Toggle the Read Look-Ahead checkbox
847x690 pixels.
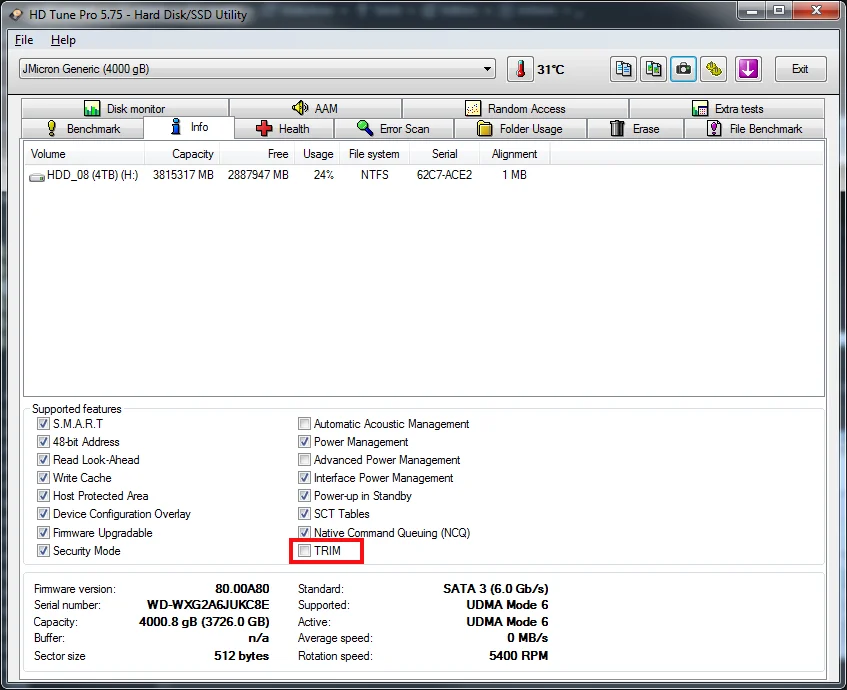(x=43, y=460)
